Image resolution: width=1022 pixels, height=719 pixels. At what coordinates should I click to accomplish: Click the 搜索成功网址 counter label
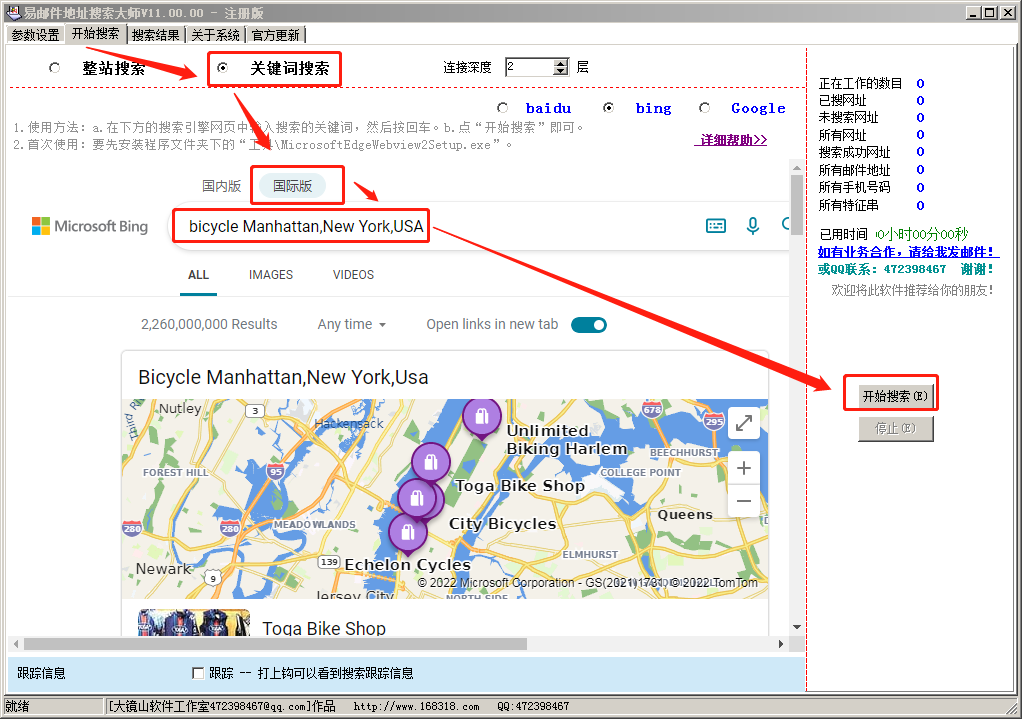point(854,152)
